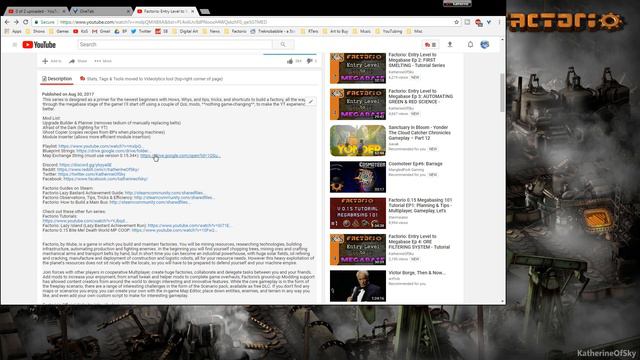640x360 pixels.
Task: Switch to the OneTab browser tab
Action: click(101, 11)
